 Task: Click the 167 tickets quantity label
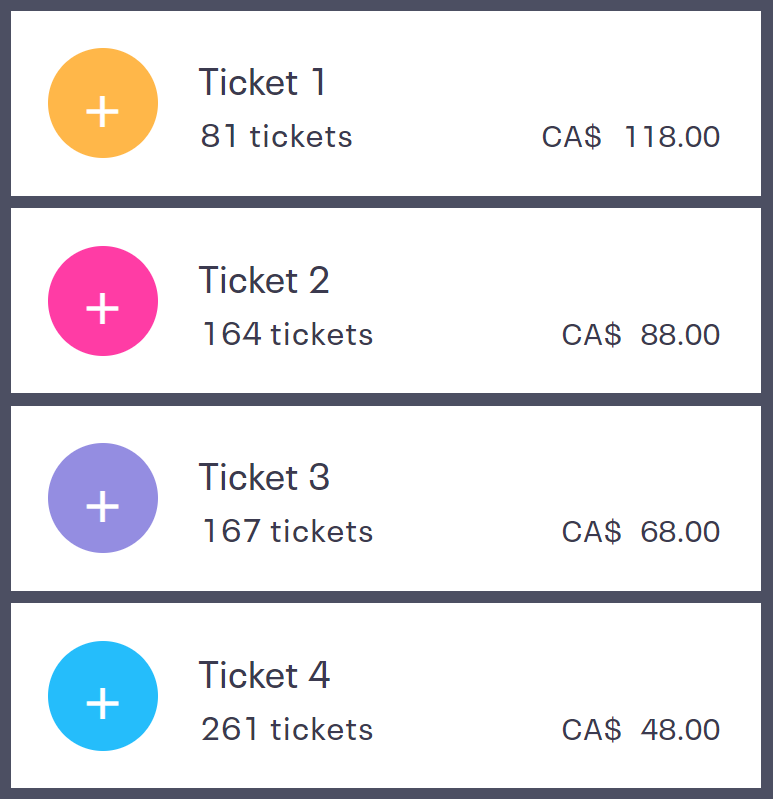click(x=287, y=531)
